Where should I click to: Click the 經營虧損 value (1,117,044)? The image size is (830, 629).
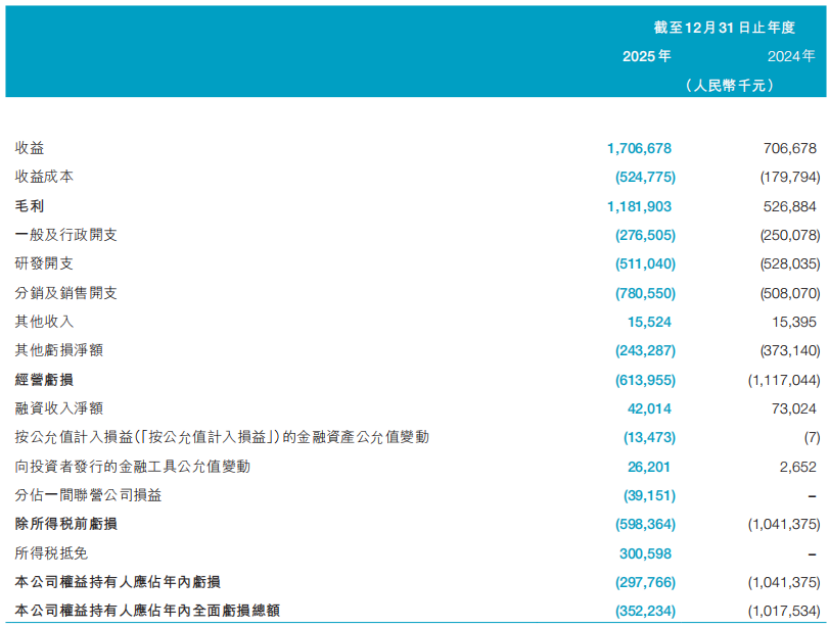783,380
